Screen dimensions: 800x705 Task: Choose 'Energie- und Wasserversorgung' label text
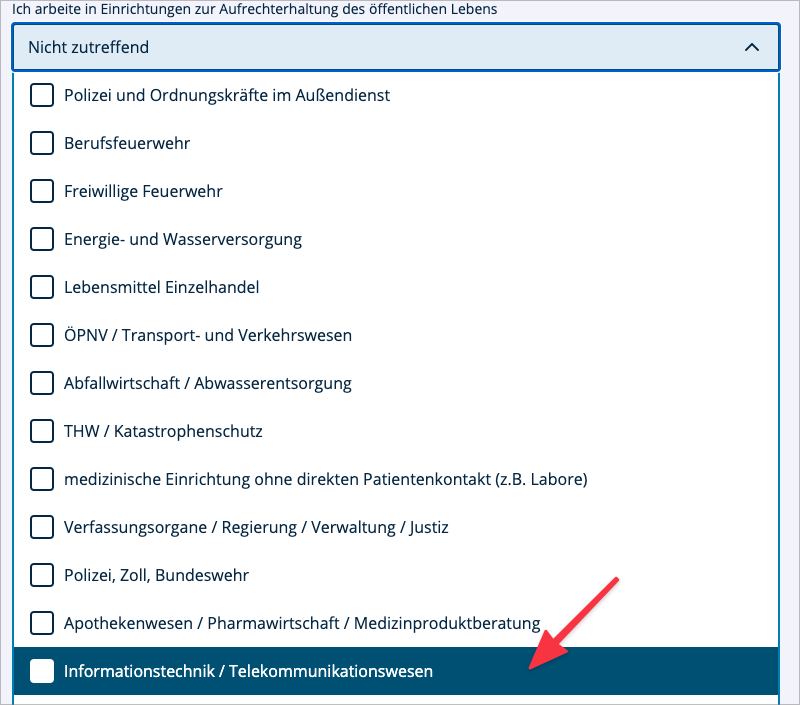pos(183,239)
